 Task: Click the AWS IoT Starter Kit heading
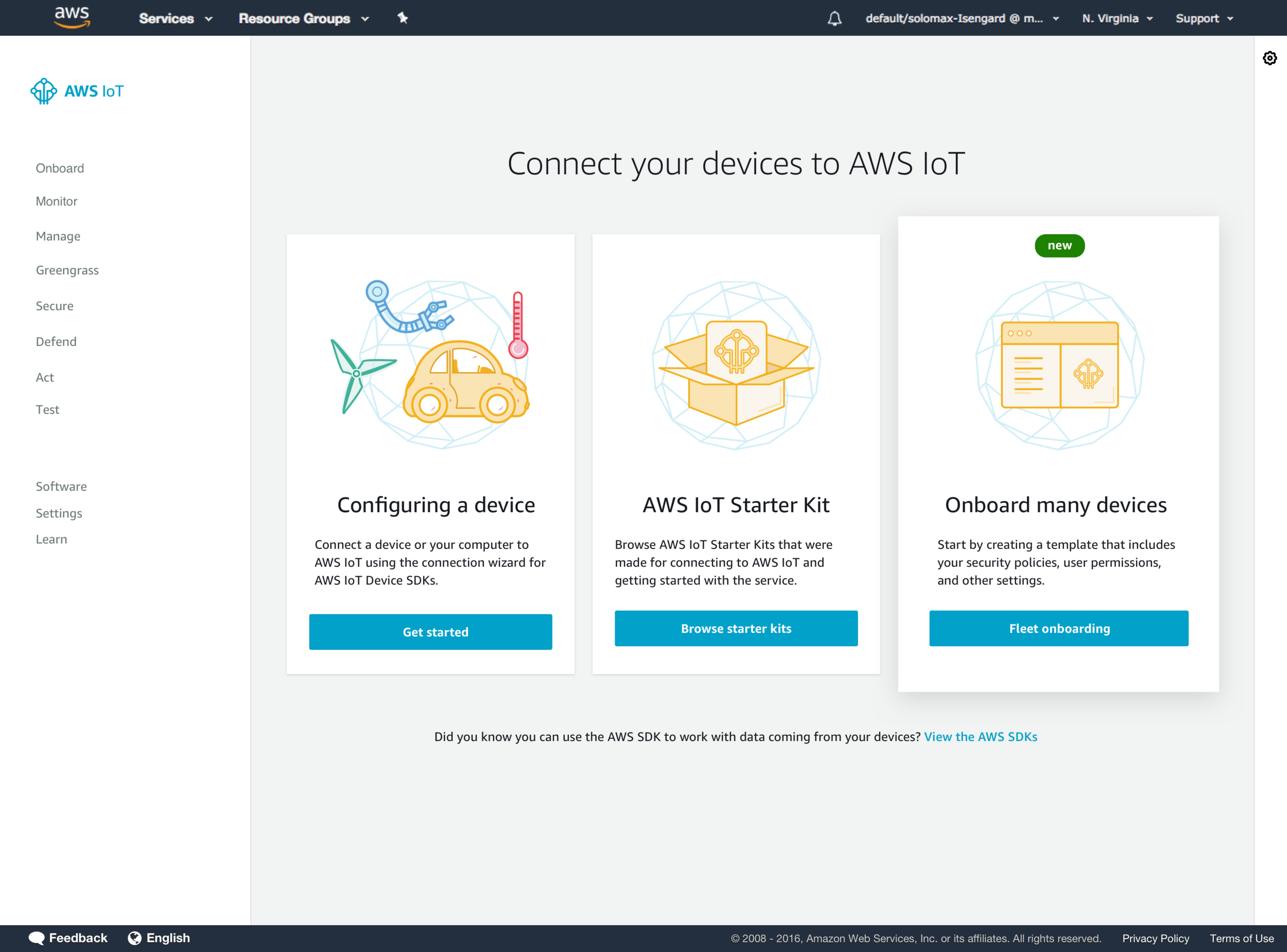click(736, 505)
